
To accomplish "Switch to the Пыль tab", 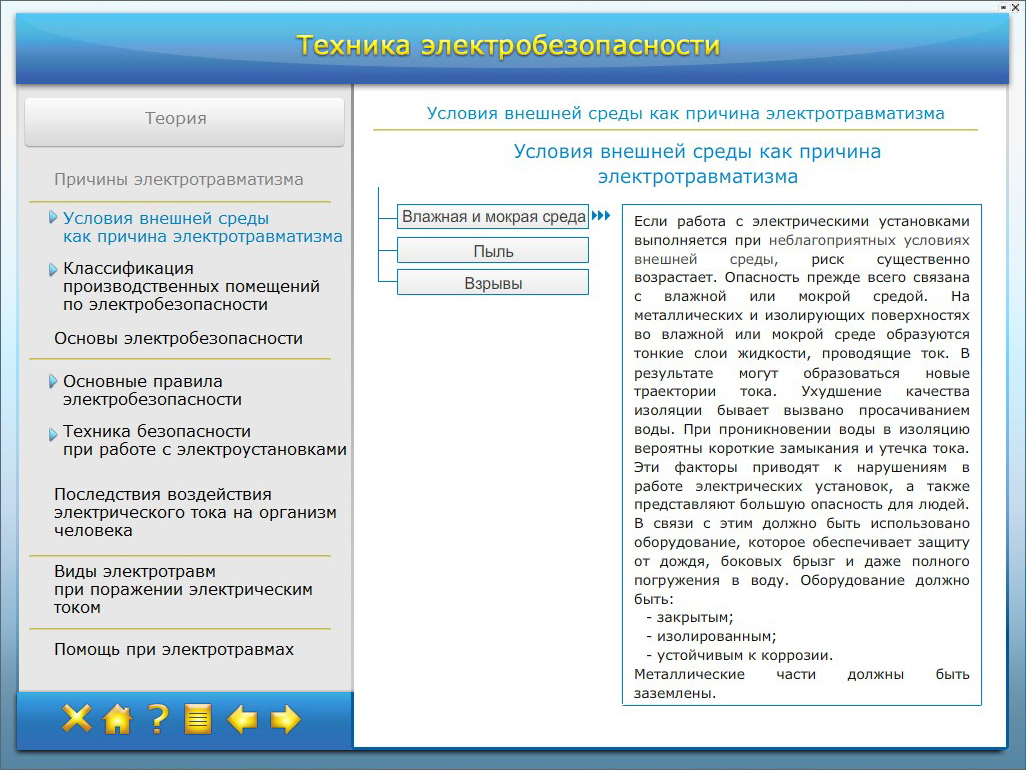I will point(493,251).
